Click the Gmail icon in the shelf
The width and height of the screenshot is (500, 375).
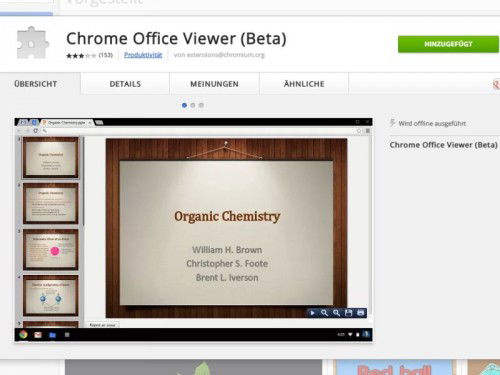pos(38,335)
